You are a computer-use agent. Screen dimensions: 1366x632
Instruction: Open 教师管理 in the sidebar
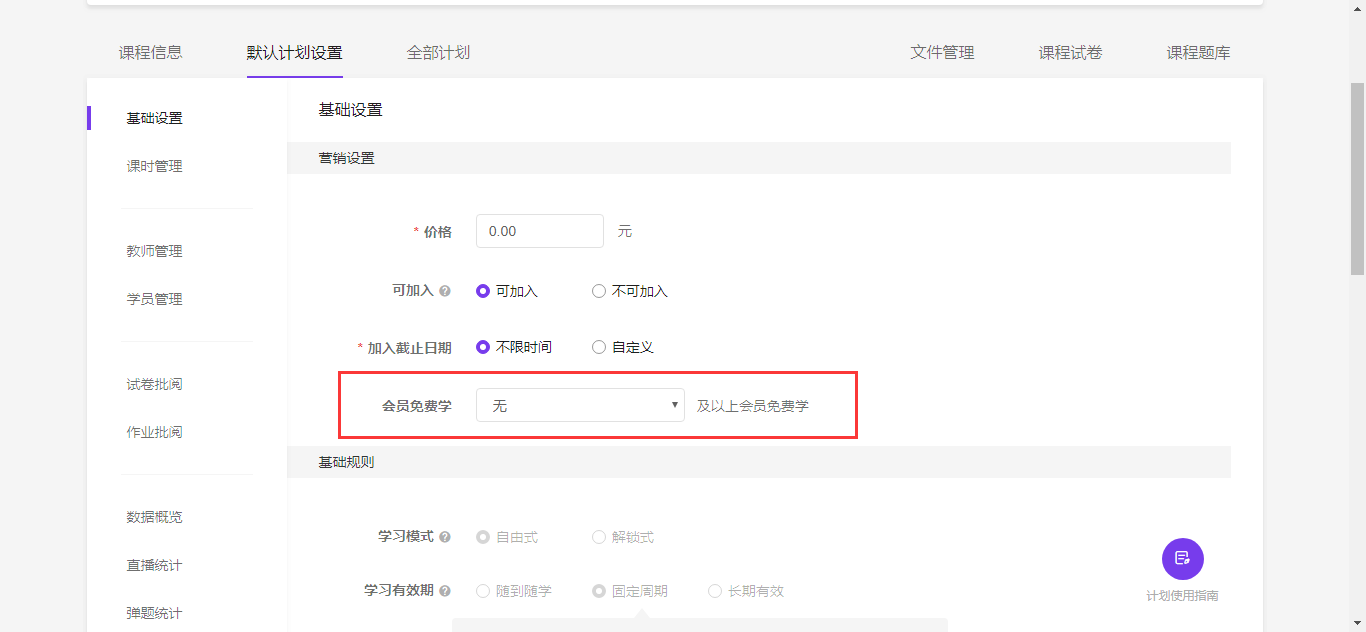(x=154, y=251)
